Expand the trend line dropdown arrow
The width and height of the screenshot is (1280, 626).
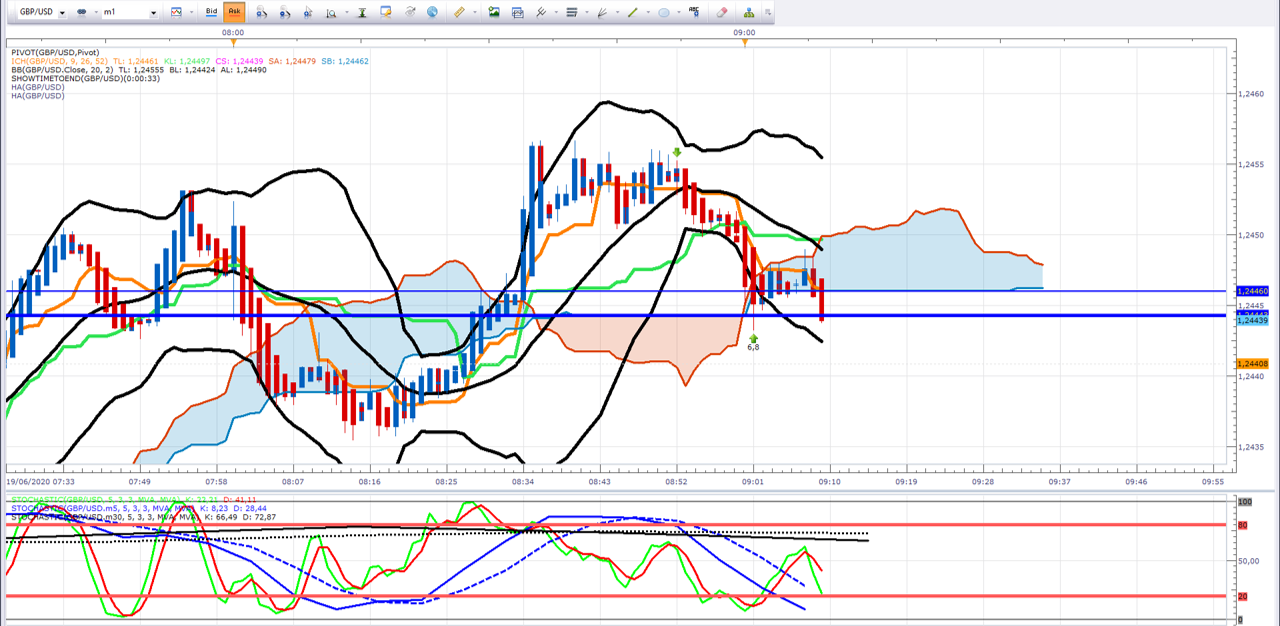click(647, 13)
